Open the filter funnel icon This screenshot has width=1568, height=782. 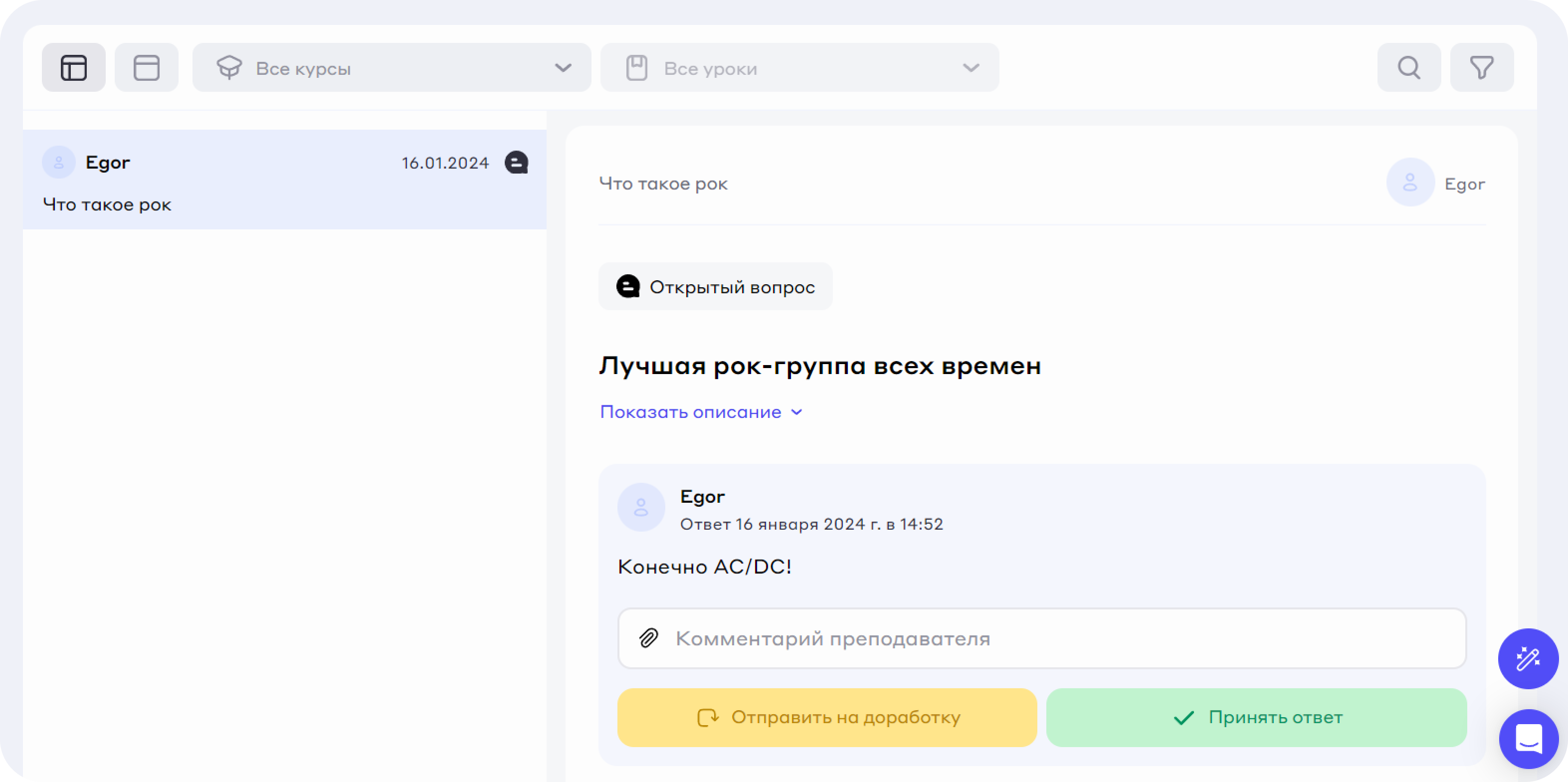coord(1482,67)
